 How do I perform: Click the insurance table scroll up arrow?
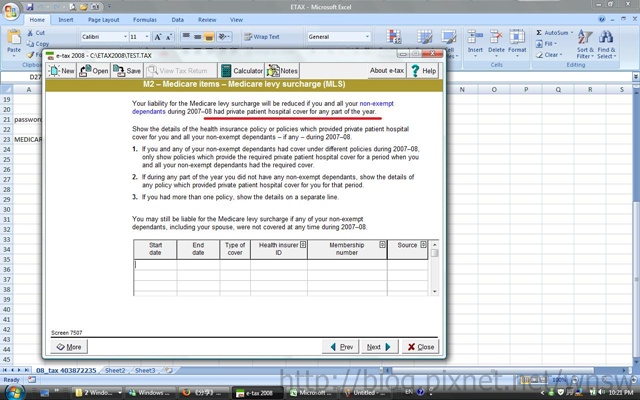(x=435, y=244)
